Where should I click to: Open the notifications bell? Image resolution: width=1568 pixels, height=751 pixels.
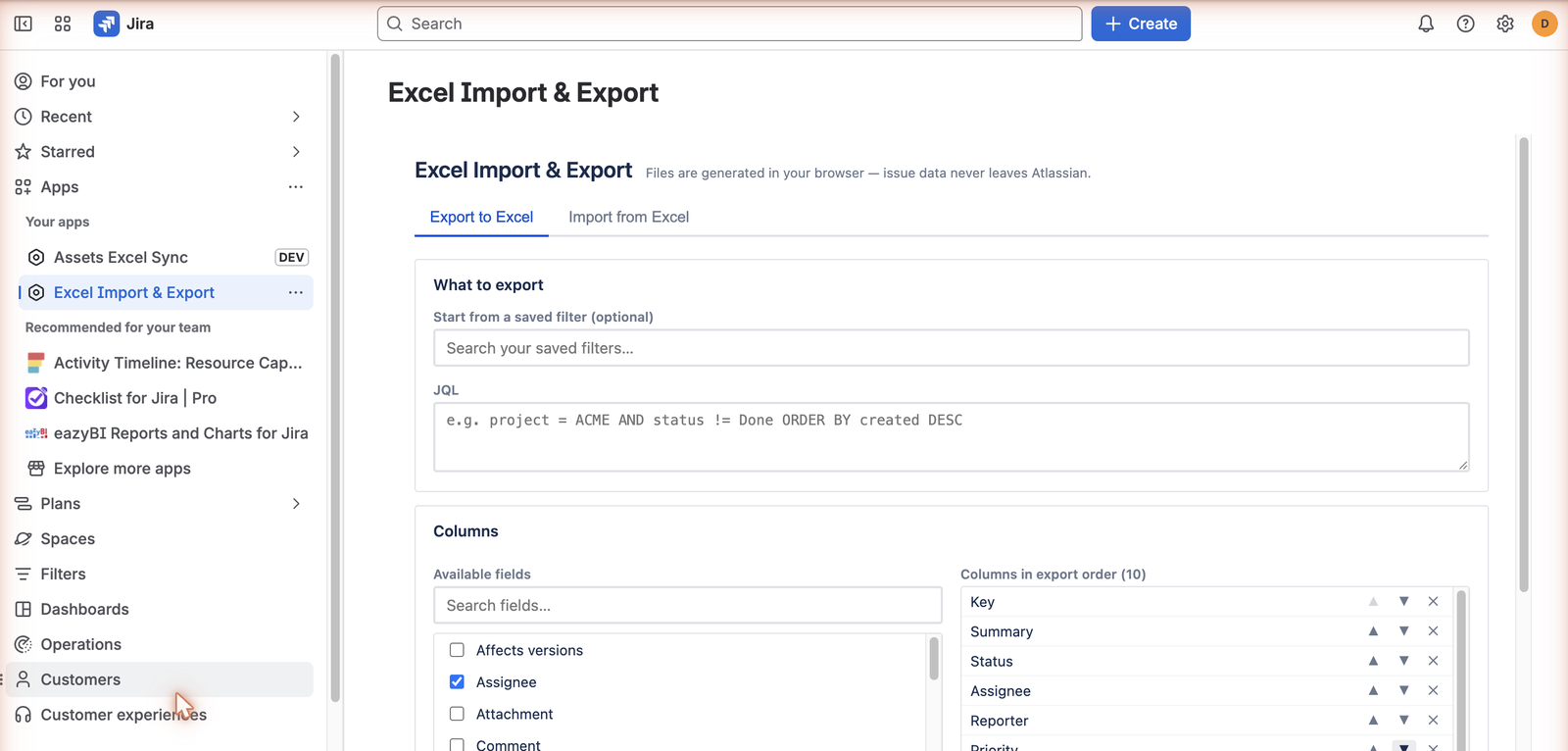[x=1426, y=24]
